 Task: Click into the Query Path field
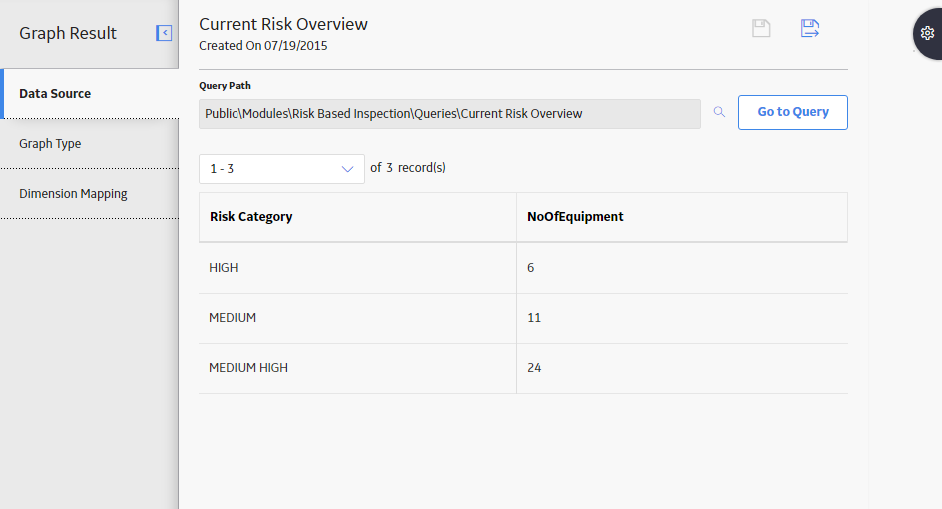click(x=450, y=114)
